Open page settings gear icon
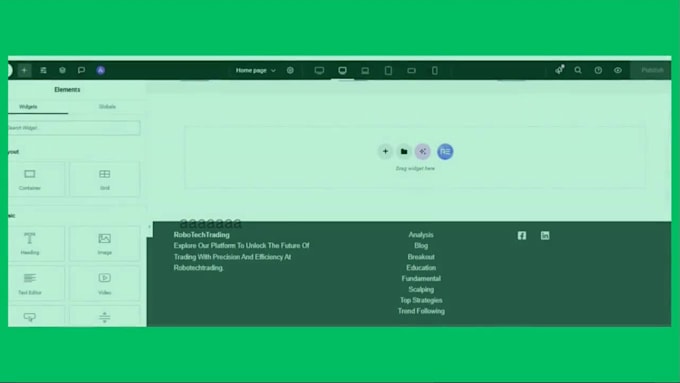Image resolution: width=680 pixels, height=383 pixels. pyautogui.click(x=290, y=70)
